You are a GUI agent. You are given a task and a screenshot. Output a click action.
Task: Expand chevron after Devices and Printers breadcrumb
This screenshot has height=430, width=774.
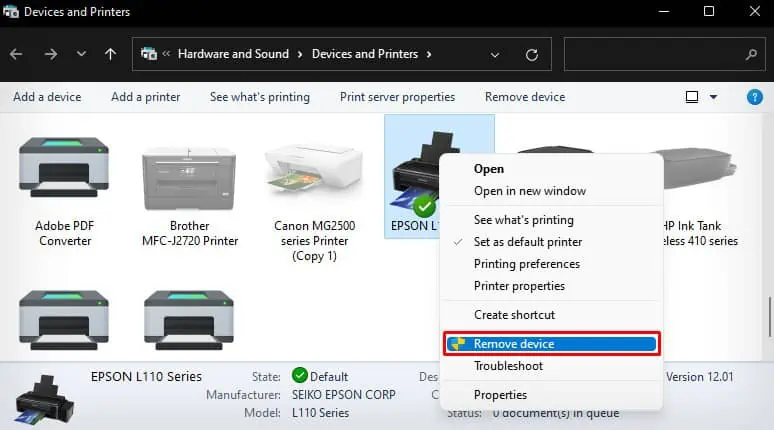[429, 54]
